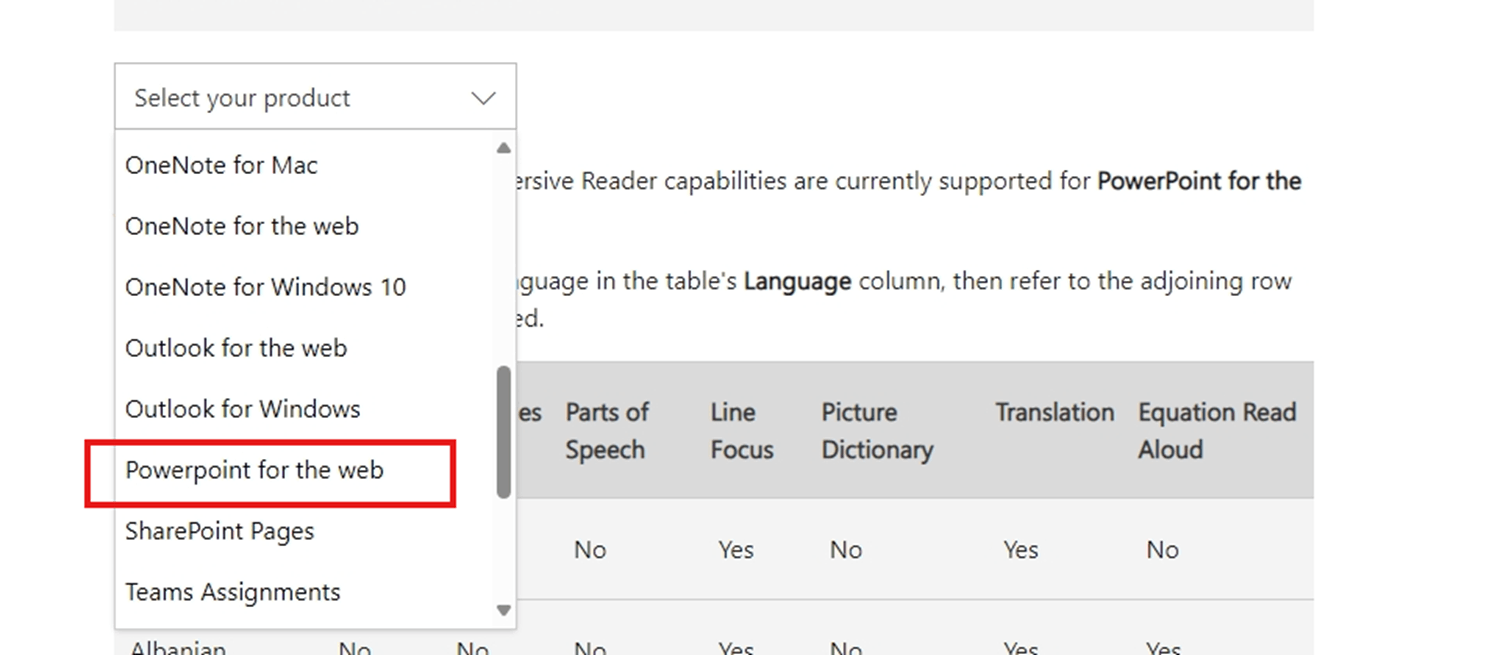This screenshot has width=1489, height=655.
Task: Select SharePoint Pages in the dropdown list
Action: (219, 531)
